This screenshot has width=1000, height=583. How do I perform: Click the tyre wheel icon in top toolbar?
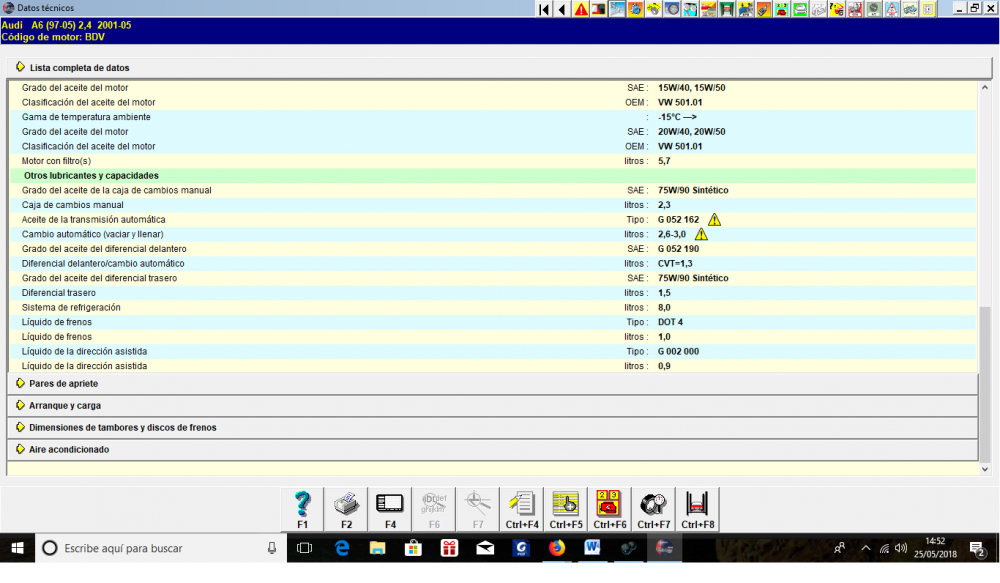point(672,9)
